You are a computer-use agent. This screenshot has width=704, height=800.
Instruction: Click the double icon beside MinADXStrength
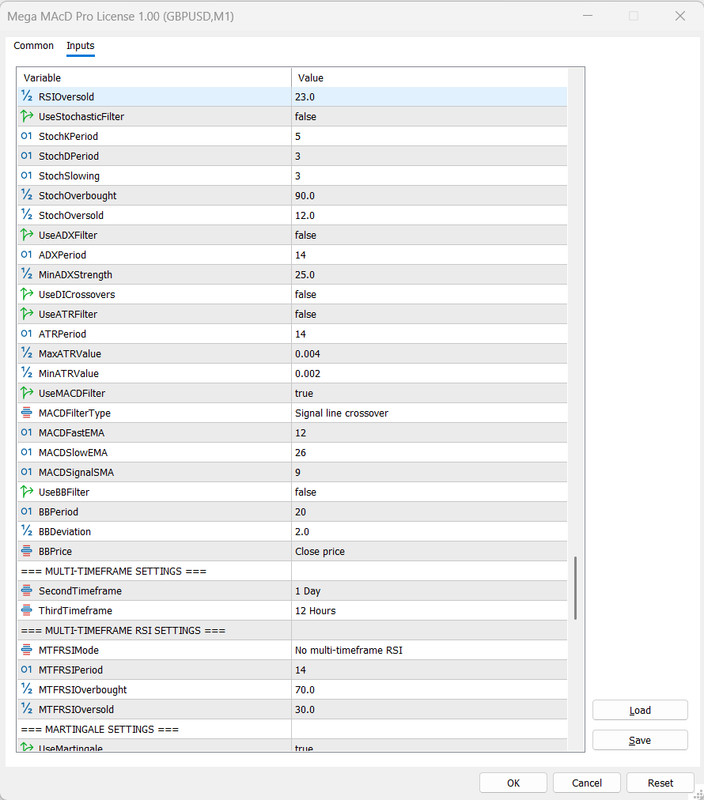click(x=27, y=274)
